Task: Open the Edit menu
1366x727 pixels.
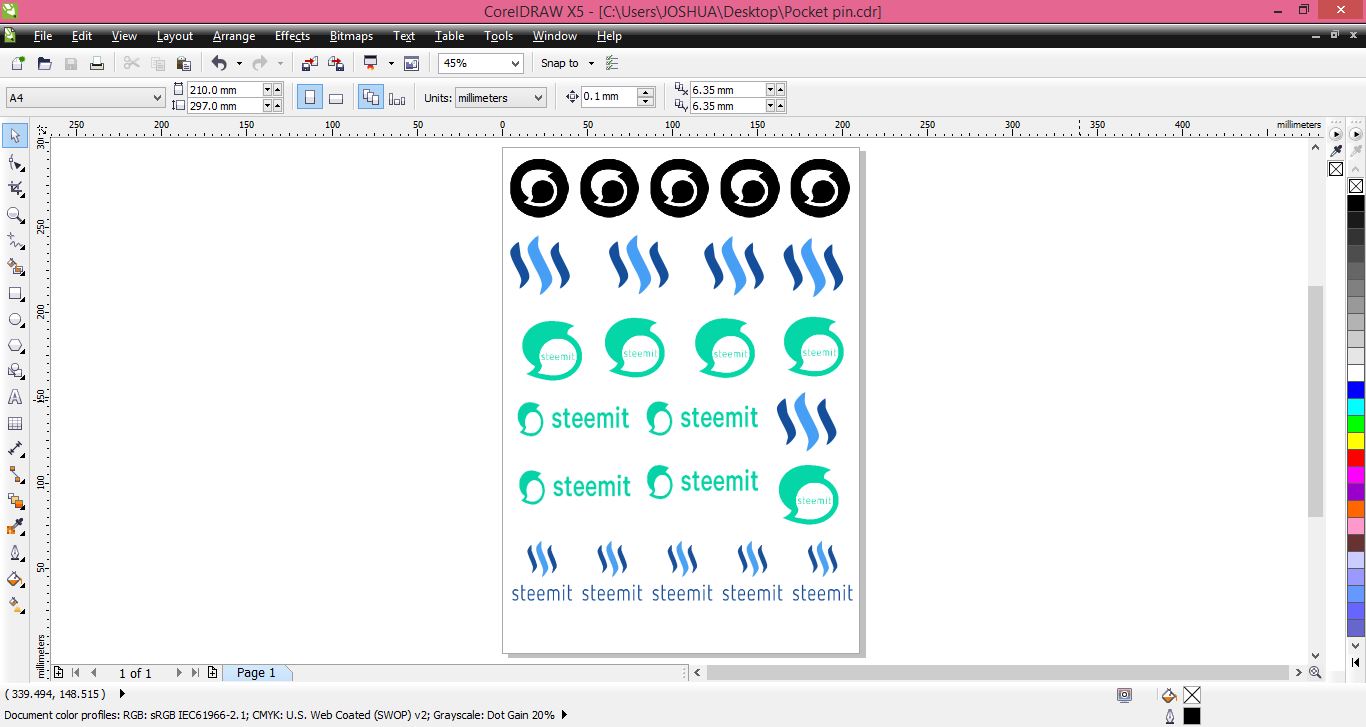Action: [x=82, y=36]
